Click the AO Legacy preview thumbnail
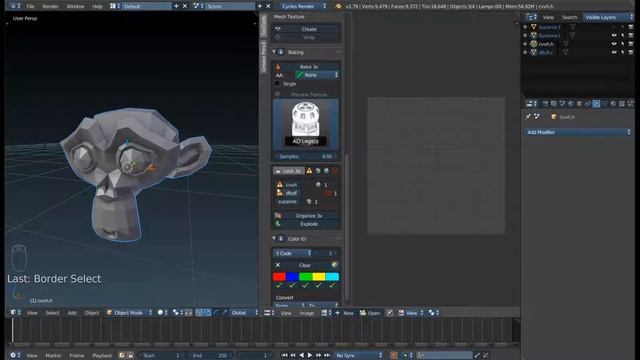The image size is (640, 360). 306,123
